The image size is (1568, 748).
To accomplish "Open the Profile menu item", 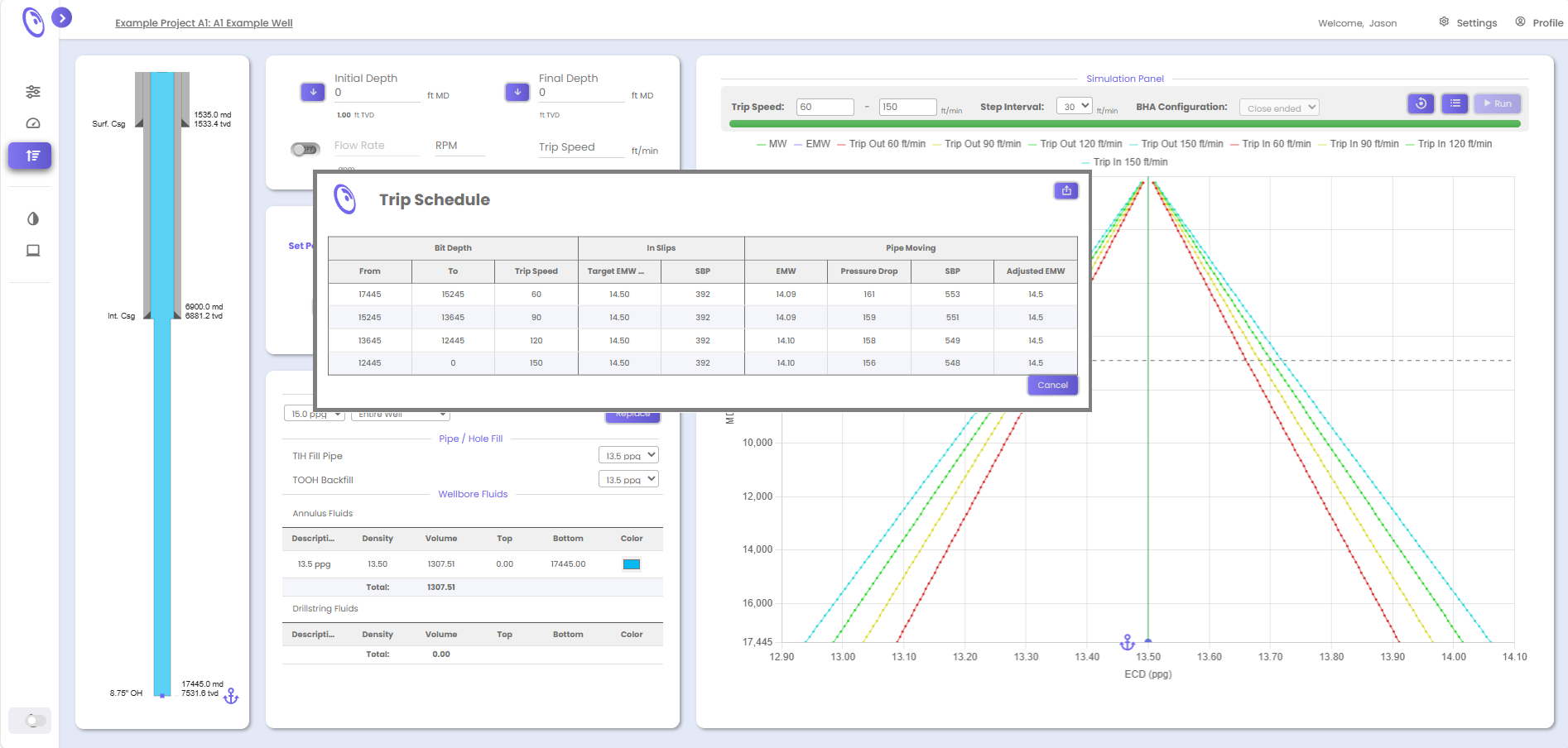I will click(x=1539, y=22).
